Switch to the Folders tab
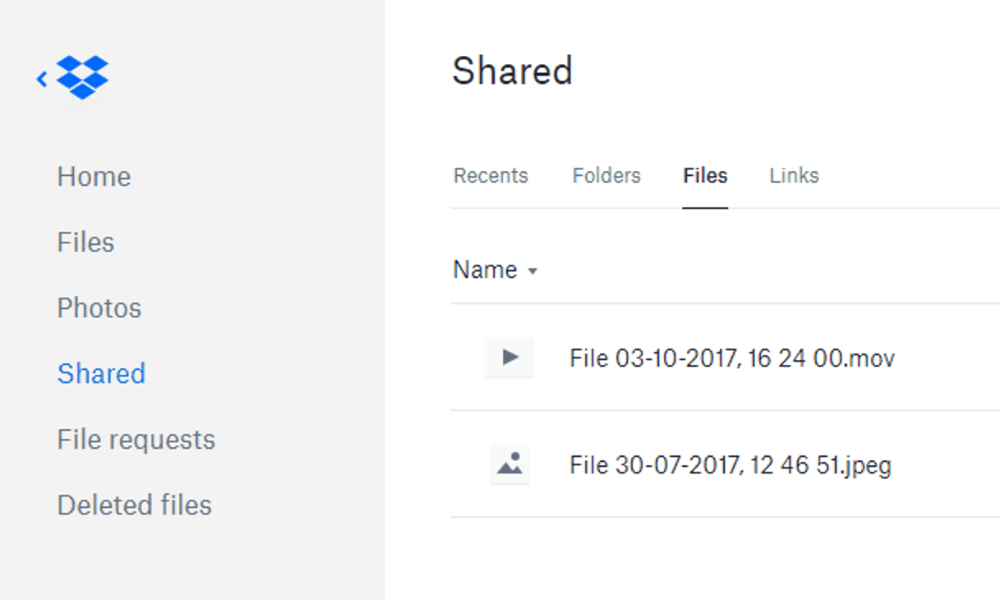This screenshot has height=600, width=1000. [x=607, y=175]
